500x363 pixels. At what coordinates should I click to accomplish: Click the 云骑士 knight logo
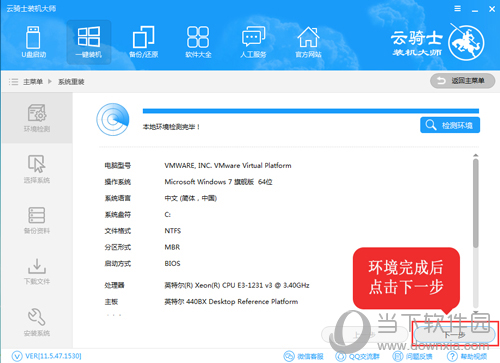(x=466, y=43)
